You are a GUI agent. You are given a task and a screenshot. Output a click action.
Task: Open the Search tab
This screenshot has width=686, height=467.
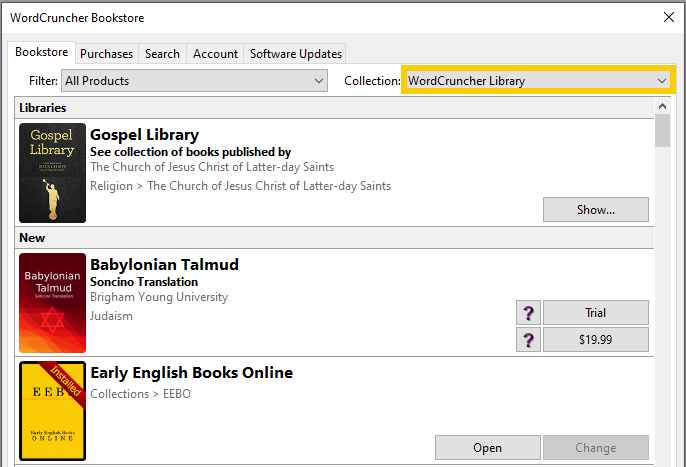pos(162,54)
